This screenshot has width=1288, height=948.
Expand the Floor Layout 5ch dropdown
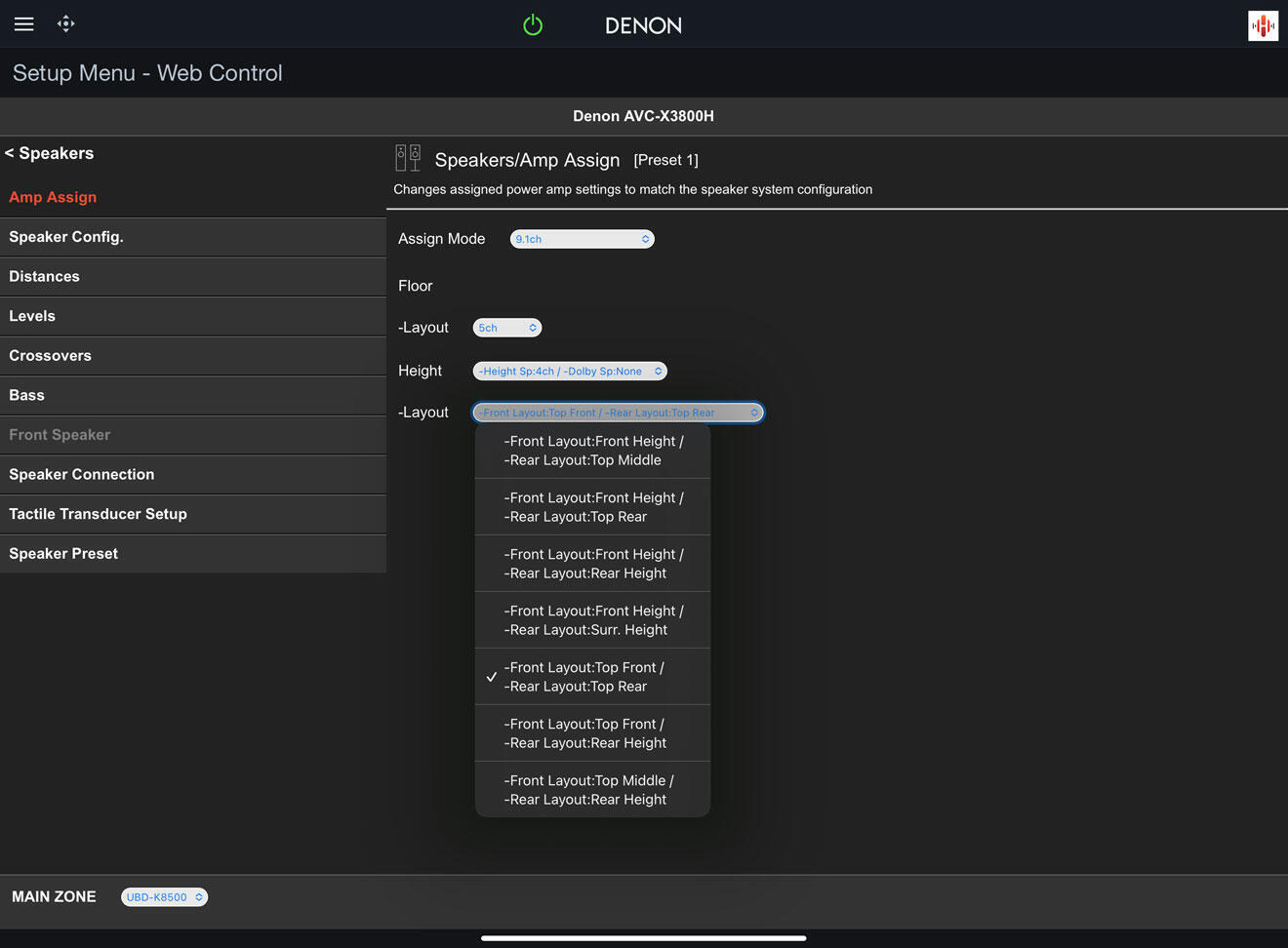point(507,328)
